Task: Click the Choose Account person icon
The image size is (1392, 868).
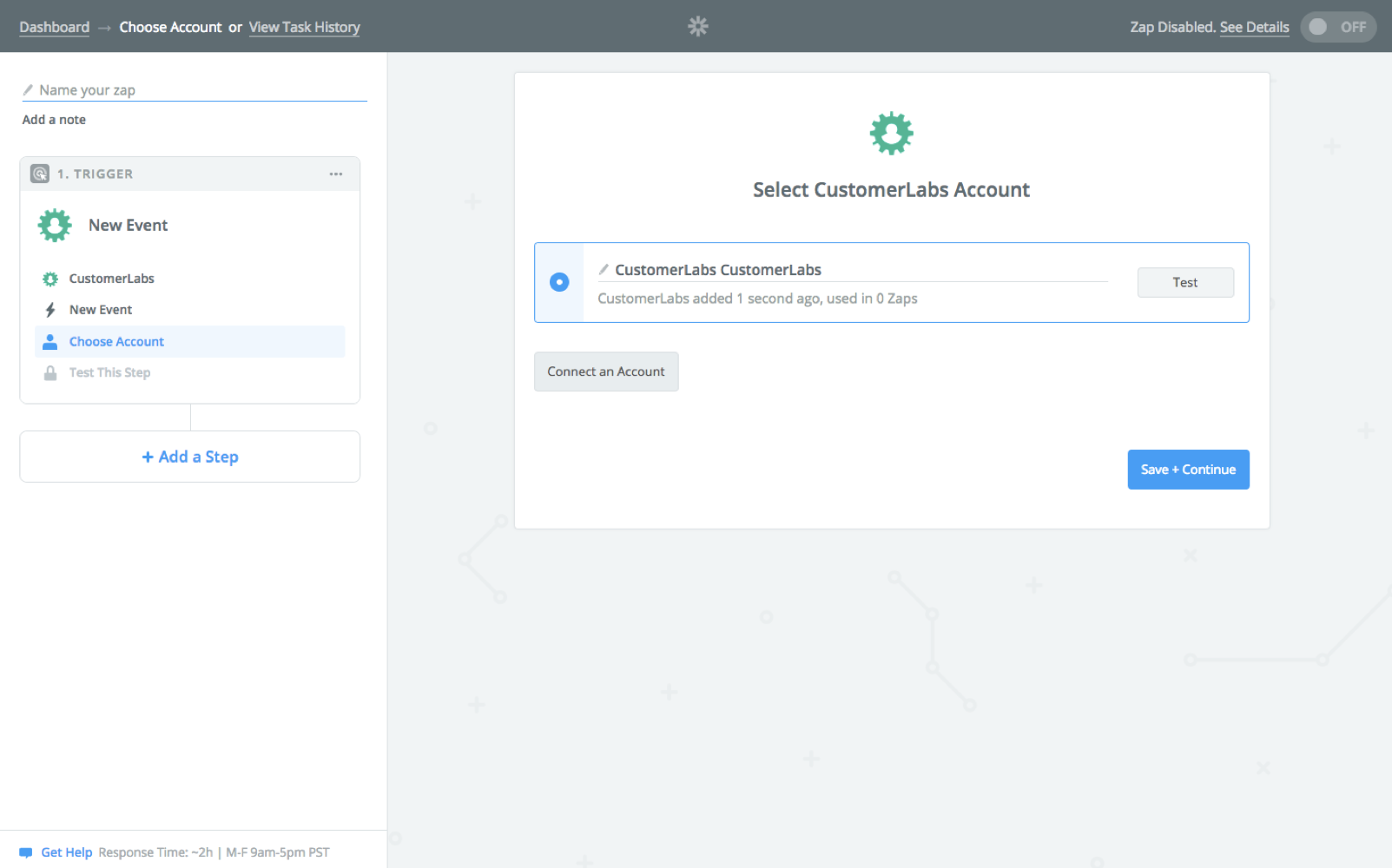Action: tap(50, 341)
